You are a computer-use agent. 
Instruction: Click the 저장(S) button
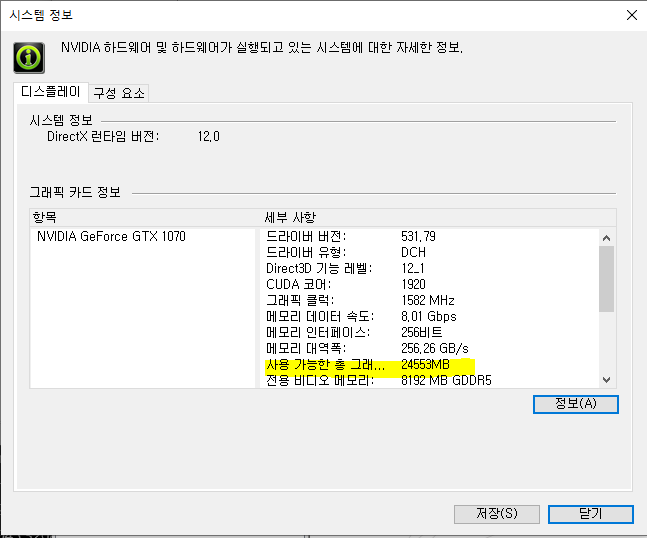click(x=497, y=514)
